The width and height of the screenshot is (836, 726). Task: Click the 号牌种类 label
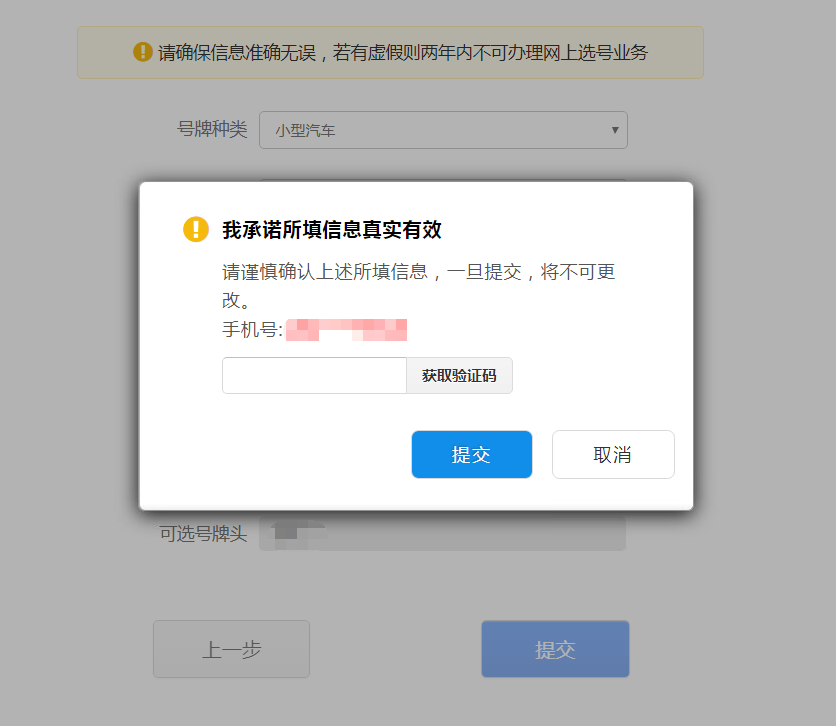[211, 129]
